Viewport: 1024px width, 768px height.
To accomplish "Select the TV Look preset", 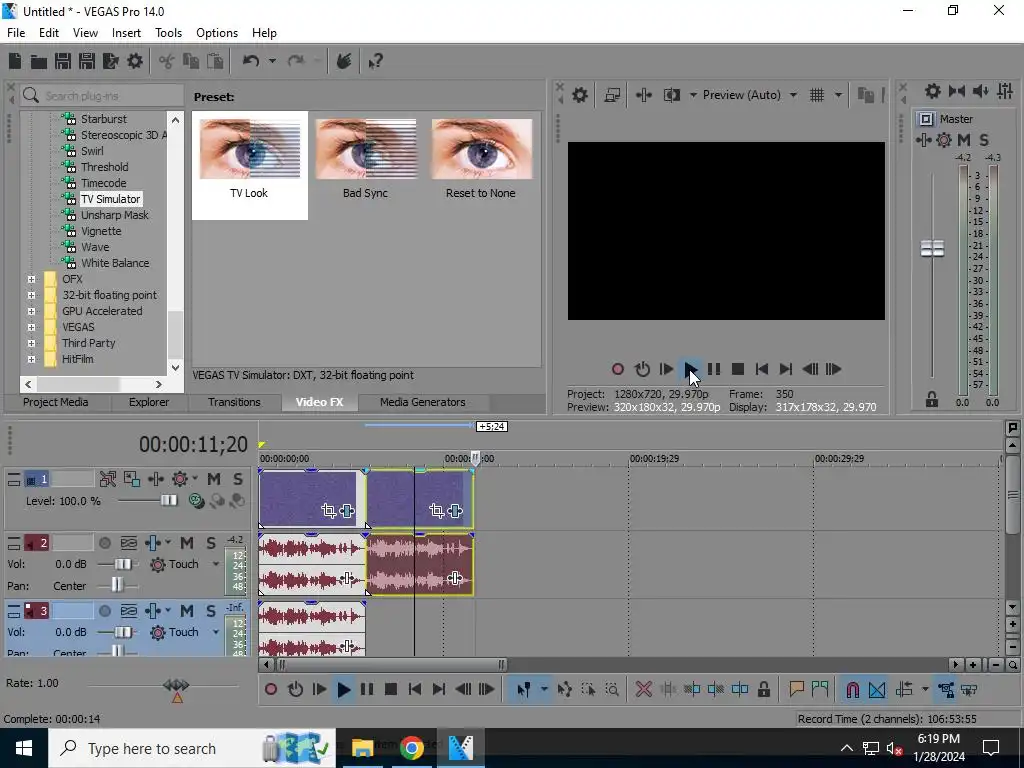I will point(249,165).
